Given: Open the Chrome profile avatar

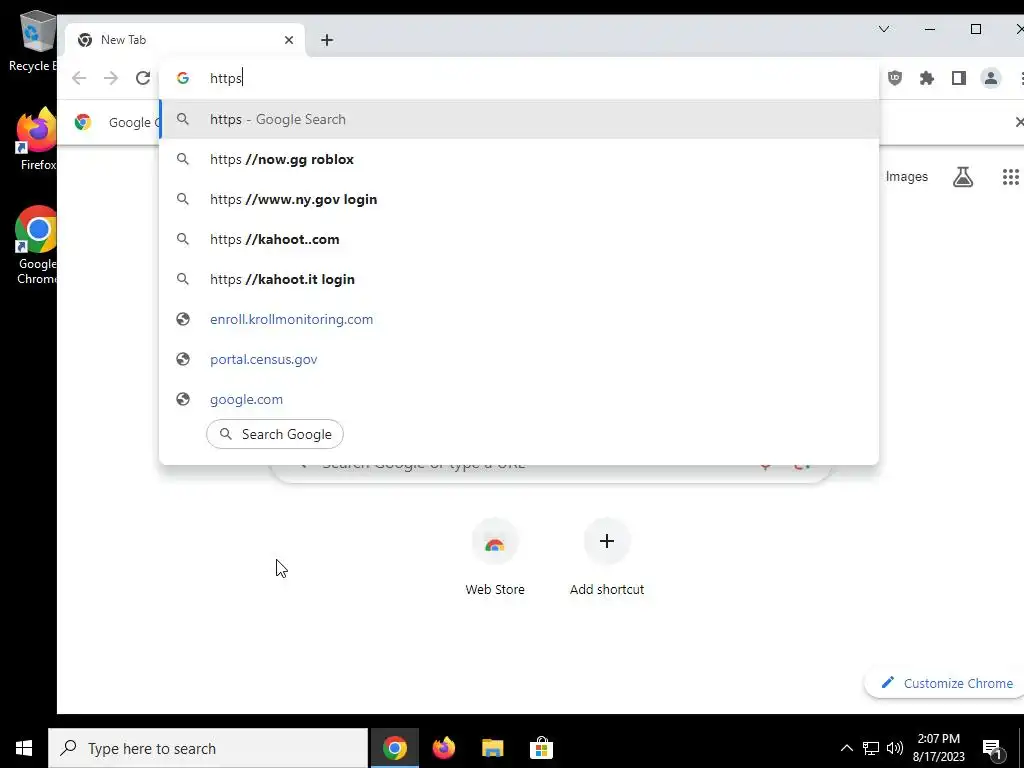Looking at the screenshot, I should click(x=991, y=78).
